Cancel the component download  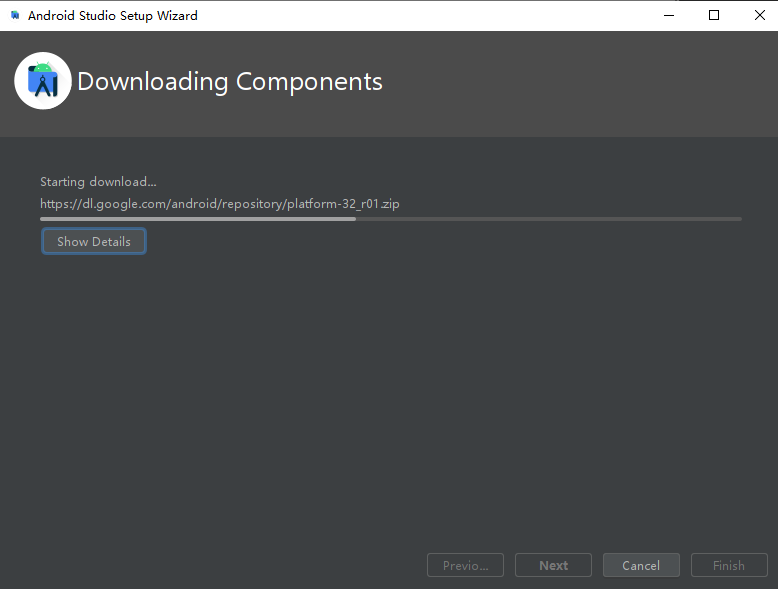pos(641,565)
